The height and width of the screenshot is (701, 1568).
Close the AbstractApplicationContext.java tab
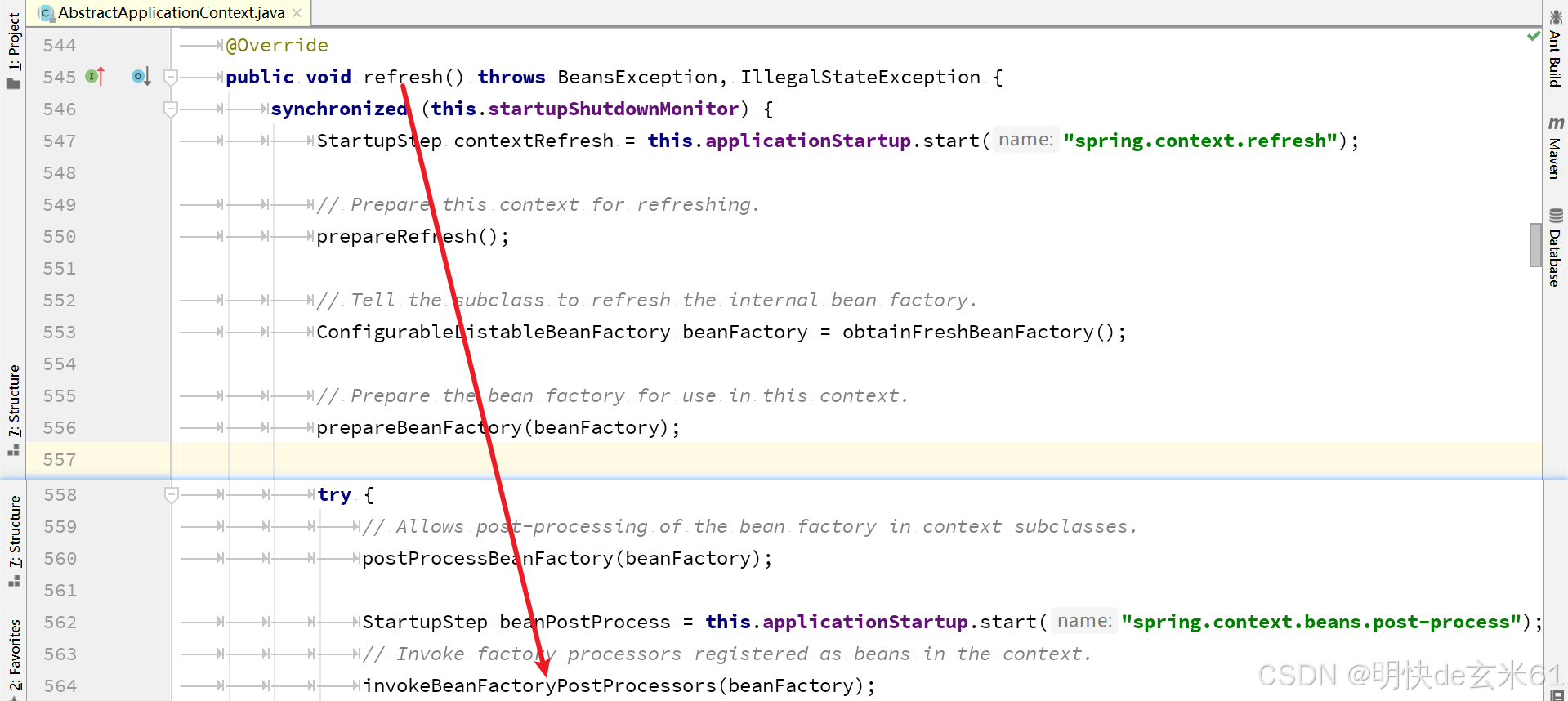(297, 13)
